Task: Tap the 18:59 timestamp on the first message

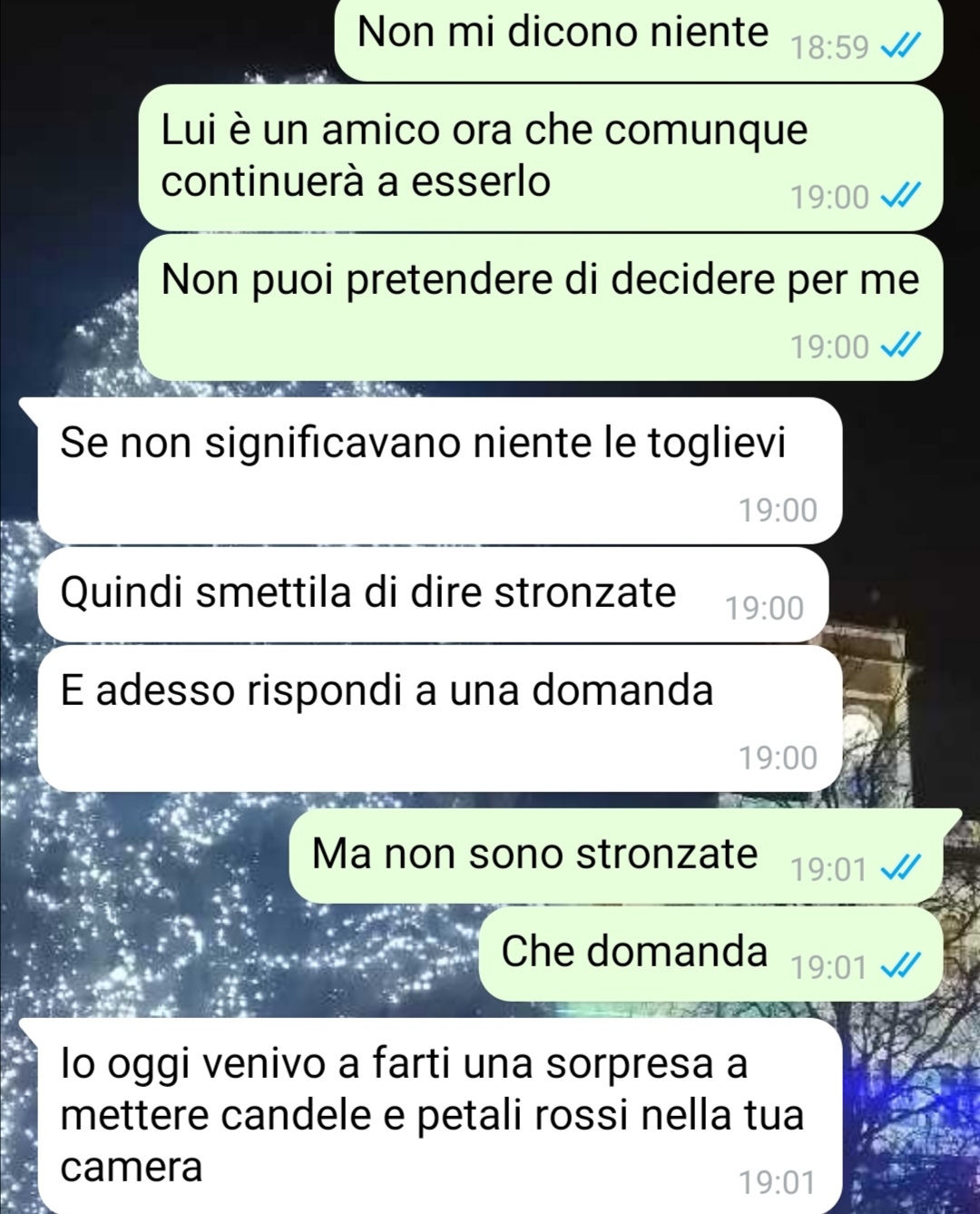Action: coord(829,47)
